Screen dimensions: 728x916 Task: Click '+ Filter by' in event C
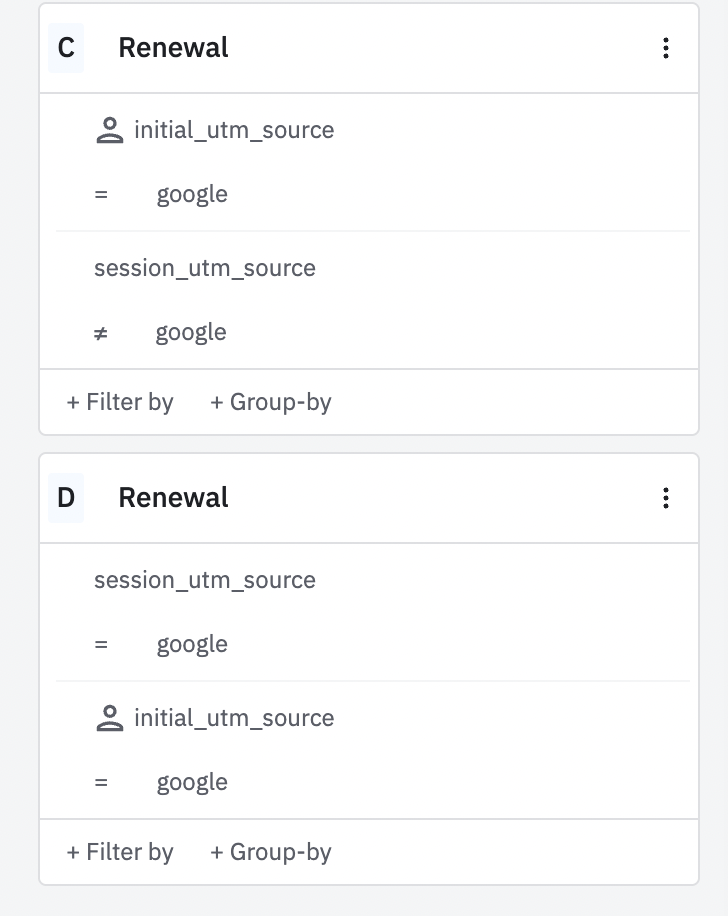click(120, 402)
